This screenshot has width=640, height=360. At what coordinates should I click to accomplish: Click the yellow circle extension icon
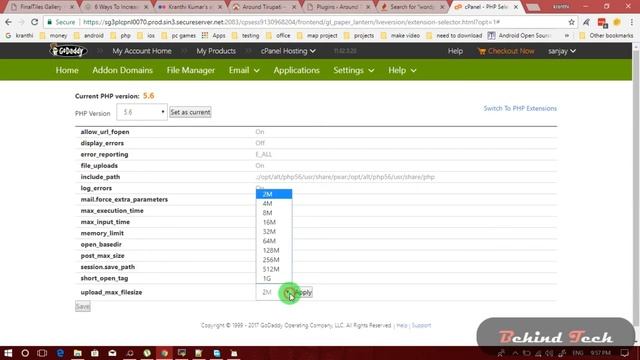pyautogui.click(x=617, y=22)
